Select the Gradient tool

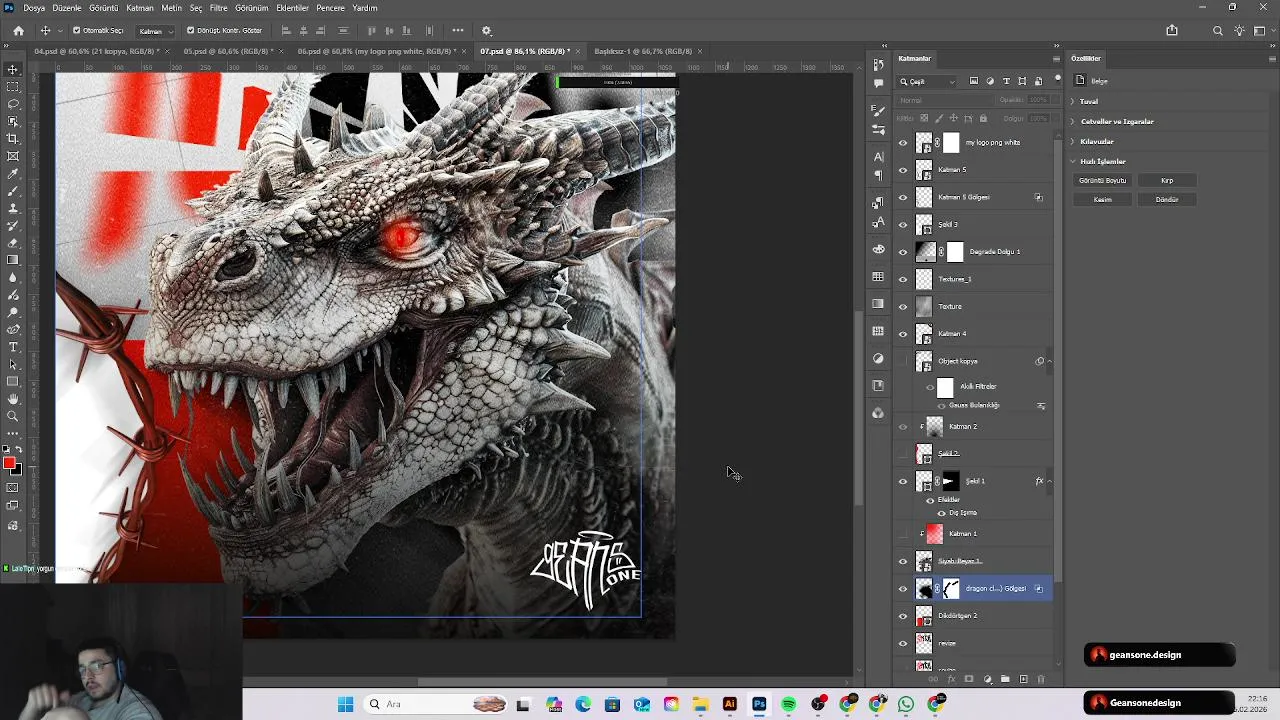[x=13, y=260]
